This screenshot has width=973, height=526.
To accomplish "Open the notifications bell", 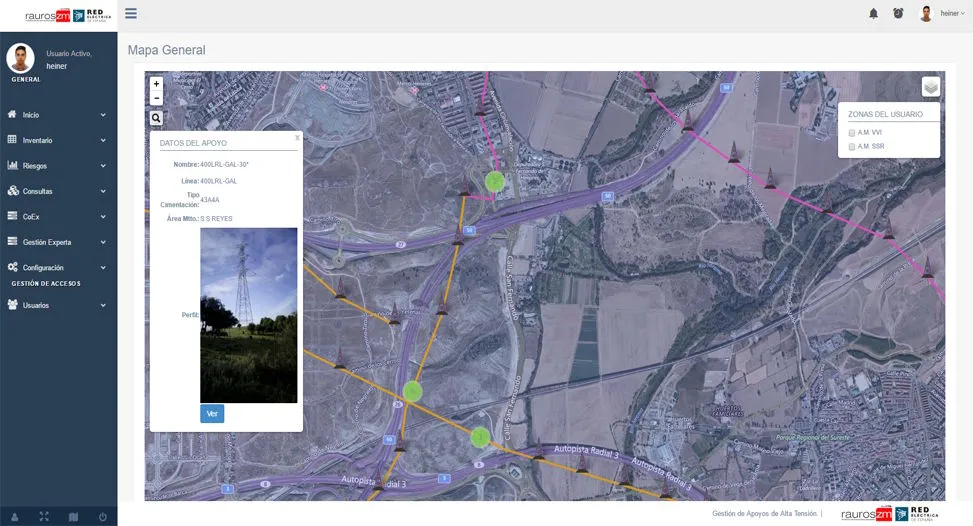I will pyautogui.click(x=873, y=13).
